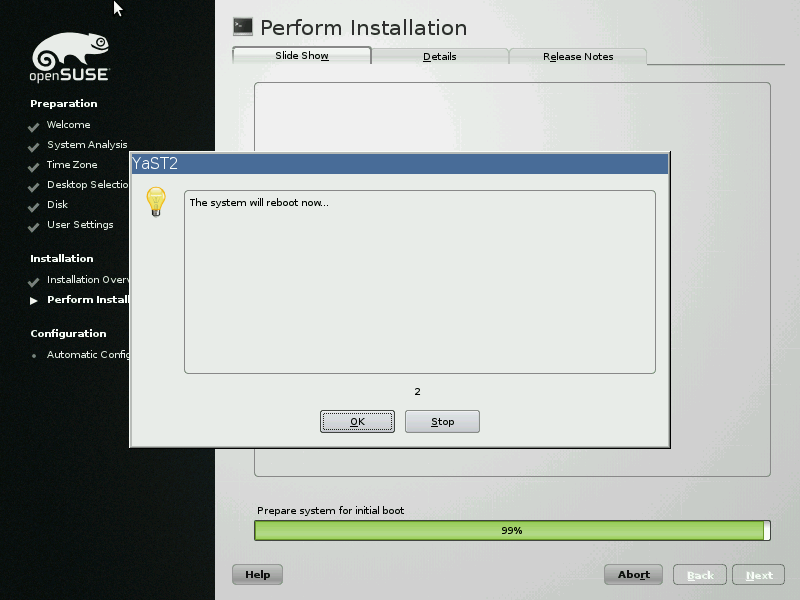The height and width of the screenshot is (600, 800).
Task: Click the checkmark icon beside System Analysis
Action: (34, 146)
